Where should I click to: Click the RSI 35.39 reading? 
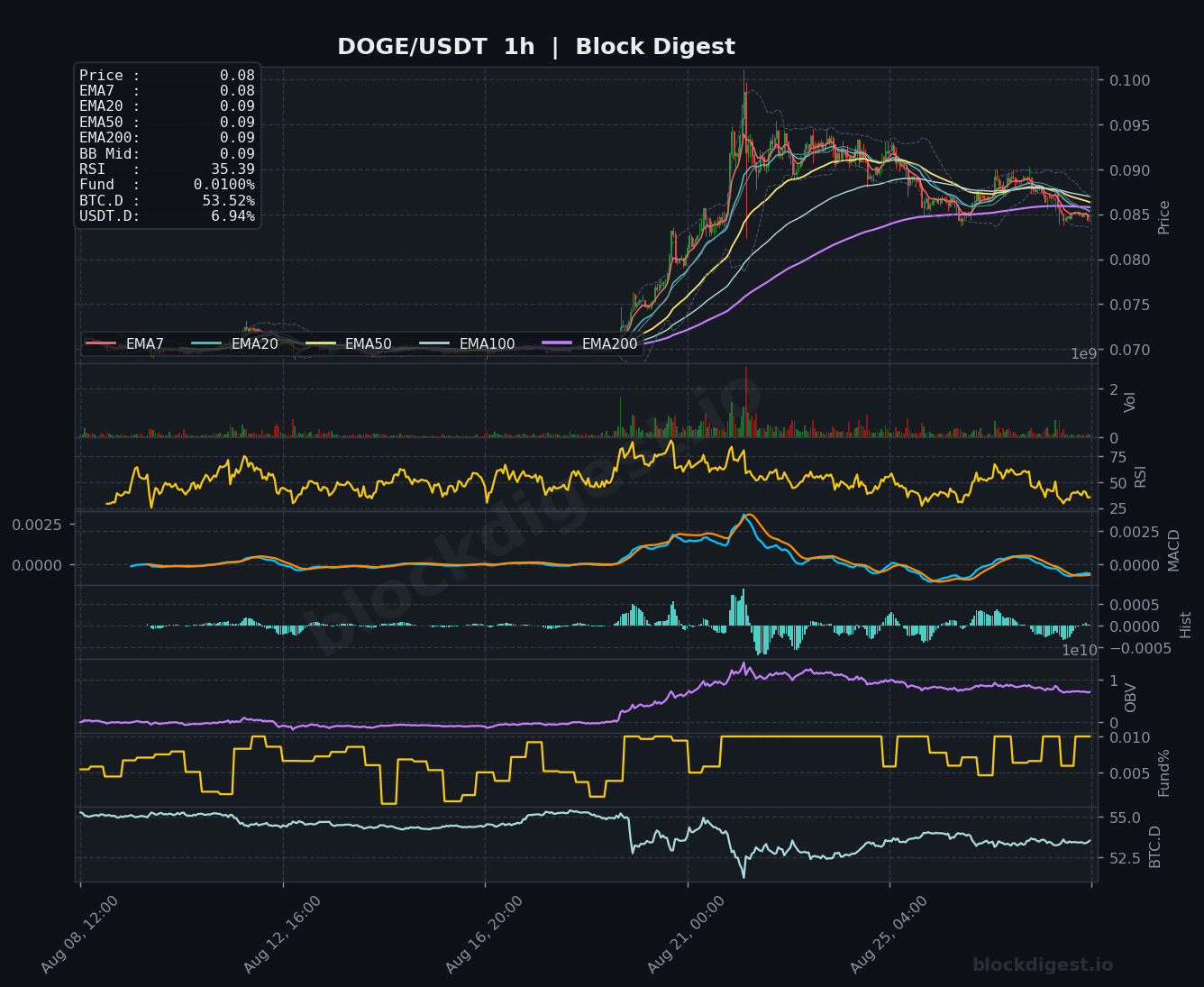click(167, 169)
